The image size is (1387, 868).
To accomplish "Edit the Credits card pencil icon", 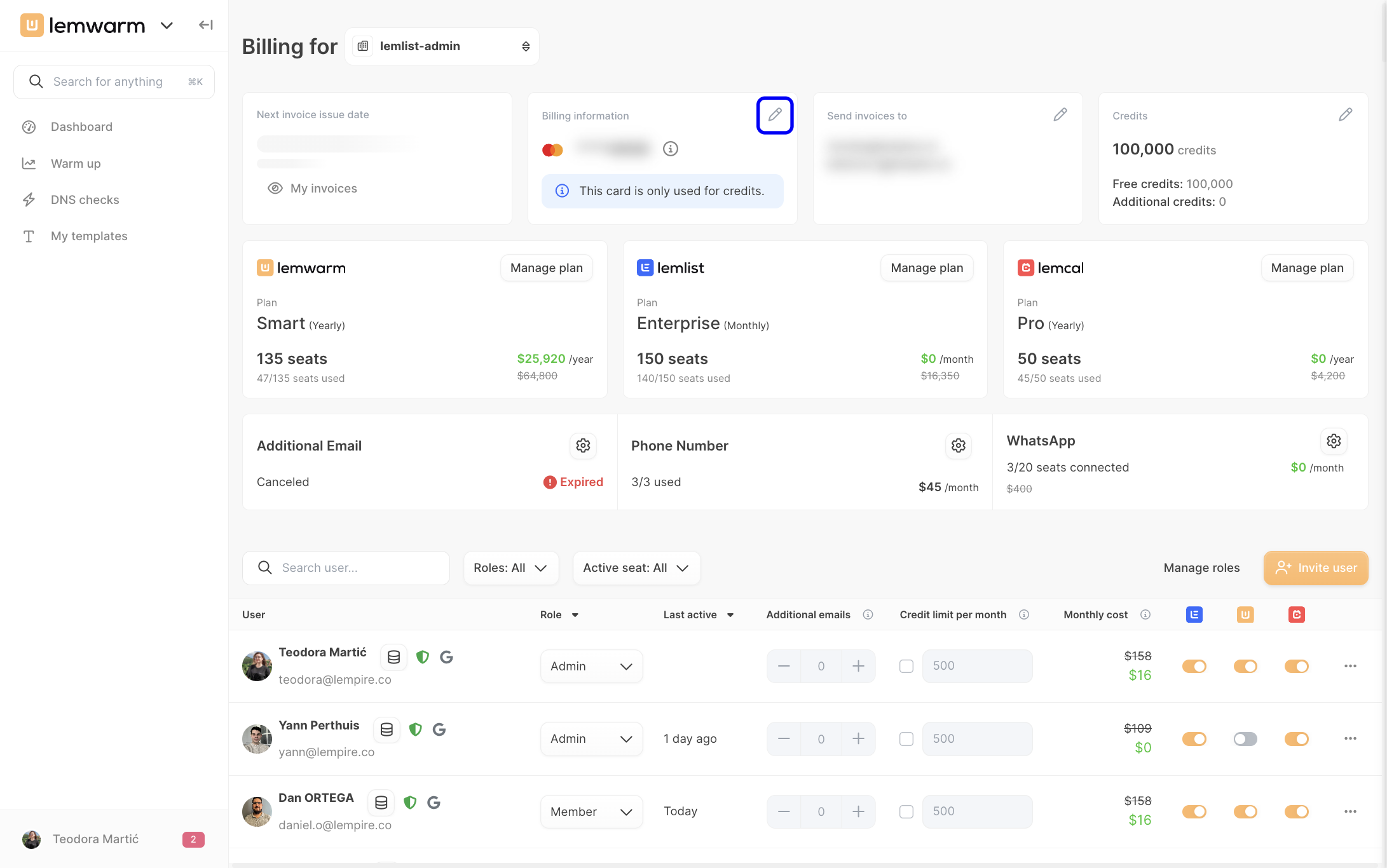I will pos(1345,115).
